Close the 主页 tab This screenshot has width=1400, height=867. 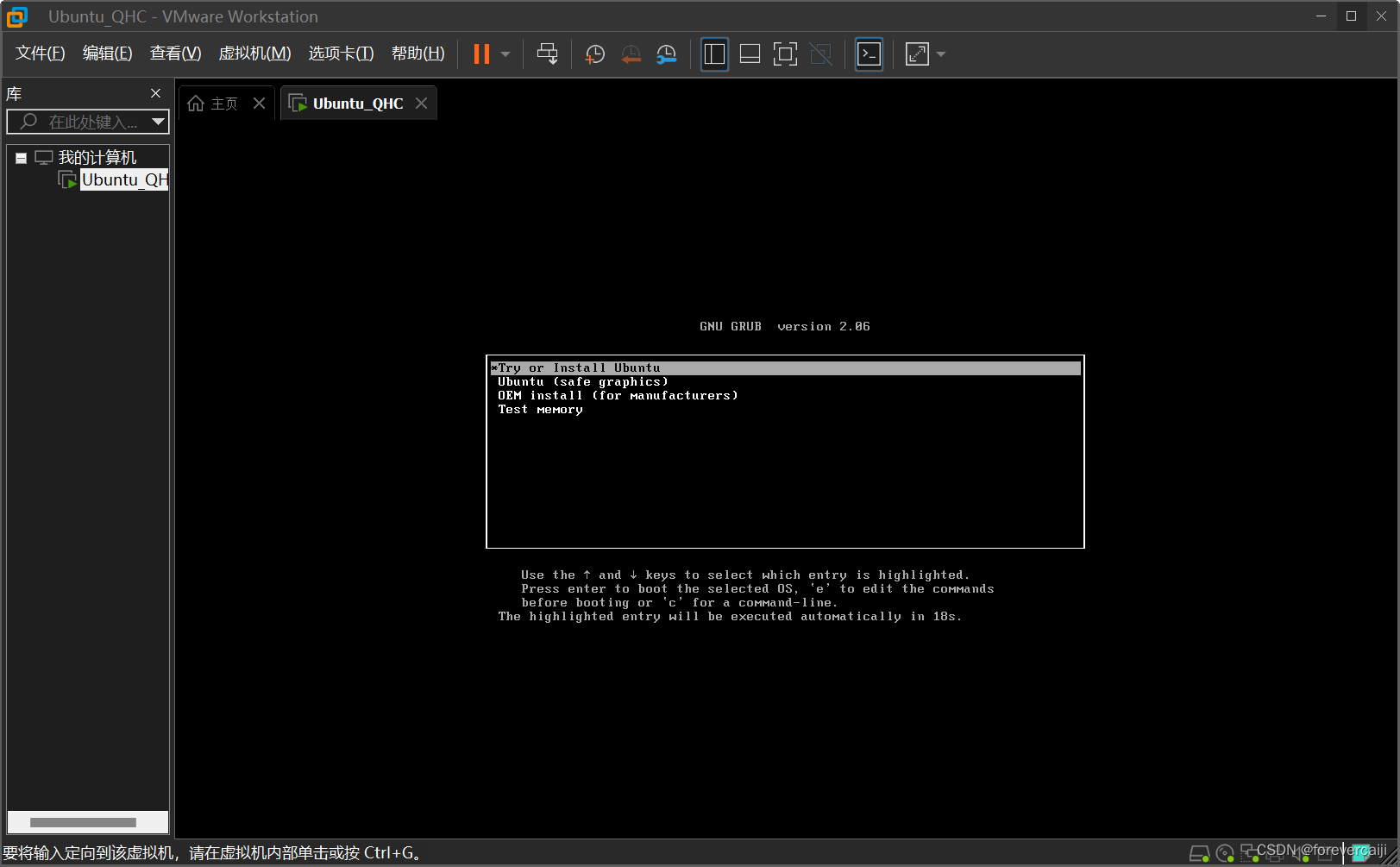[x=259, y=104]
